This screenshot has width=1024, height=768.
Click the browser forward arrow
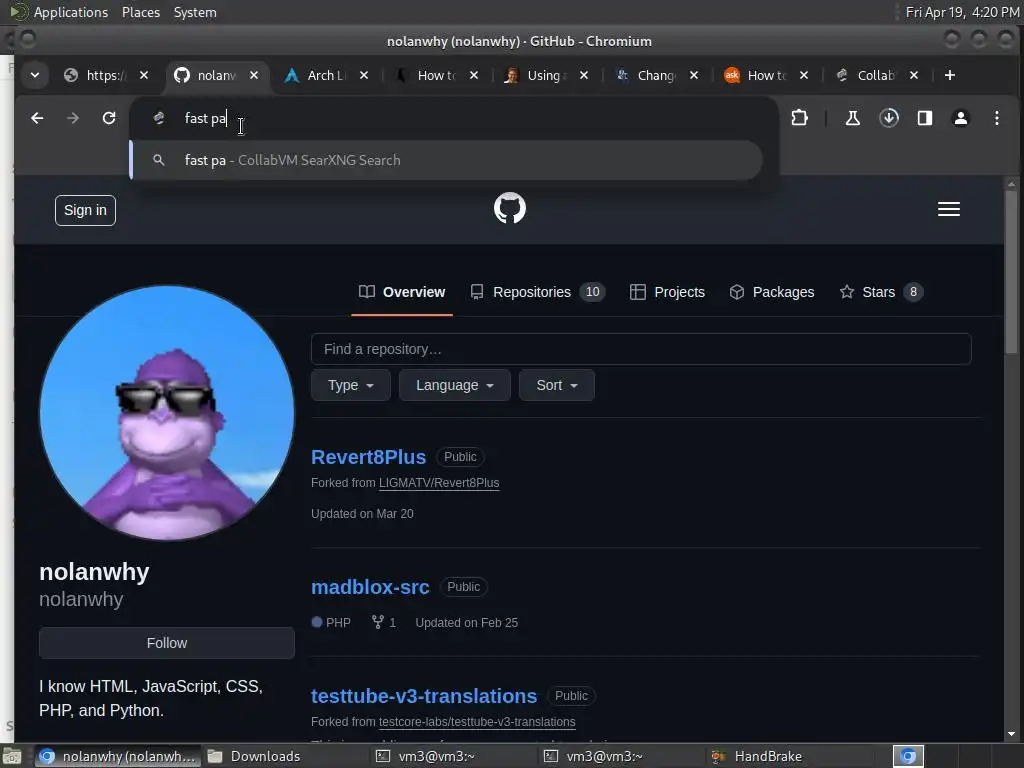(73, 118)
